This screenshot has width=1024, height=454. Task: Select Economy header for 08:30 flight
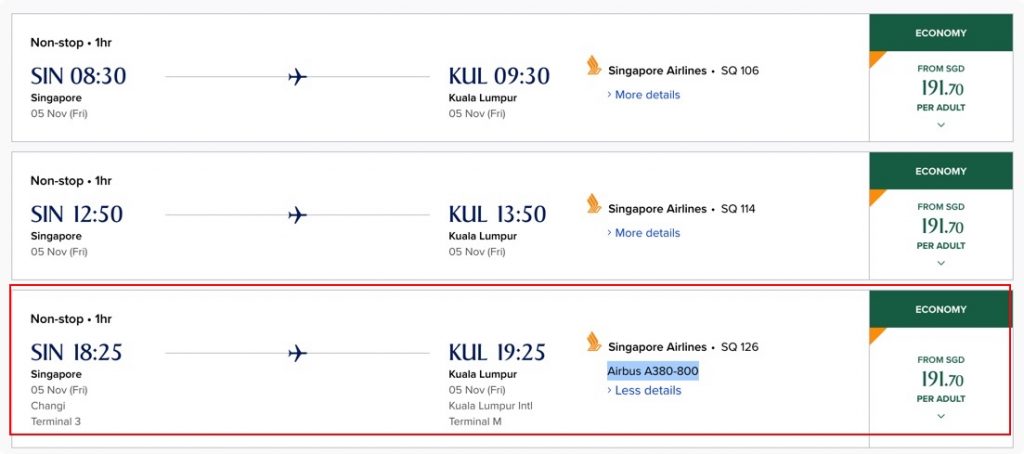click(x=940, y=33)
